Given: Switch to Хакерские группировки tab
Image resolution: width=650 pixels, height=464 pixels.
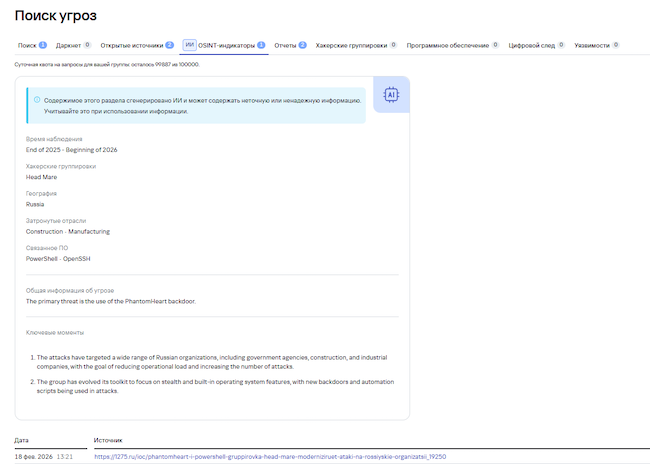Looking at the screenshot, I should tap(356, 45).
